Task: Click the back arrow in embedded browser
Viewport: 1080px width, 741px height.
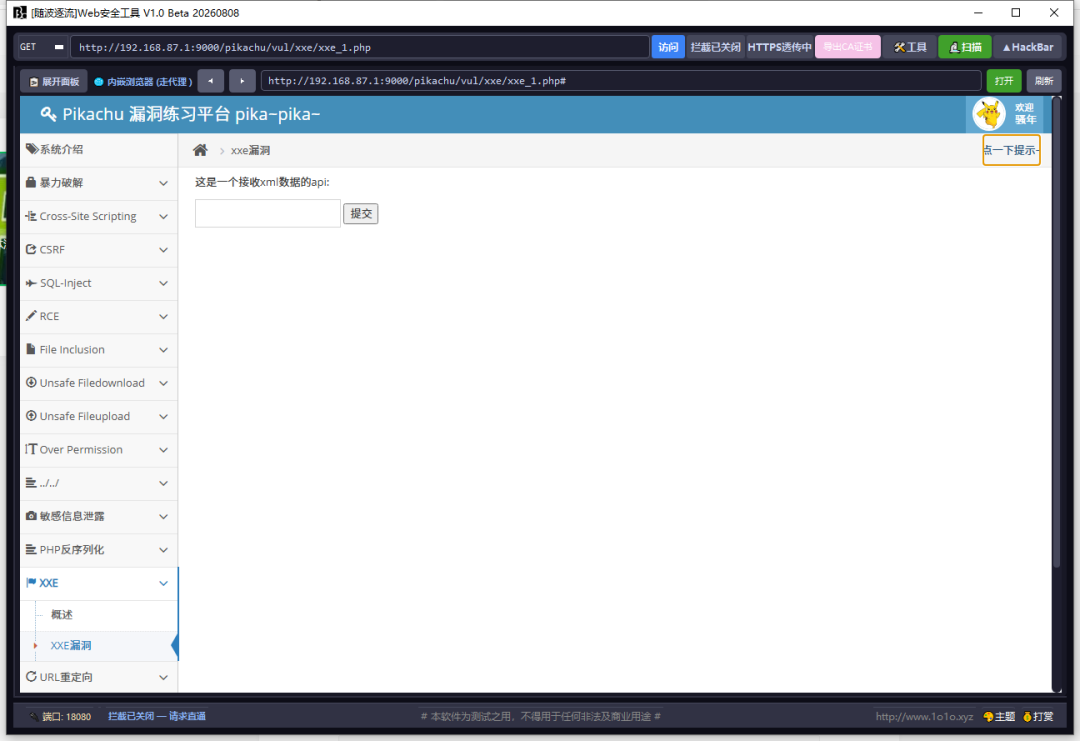Action: [211, 81]
